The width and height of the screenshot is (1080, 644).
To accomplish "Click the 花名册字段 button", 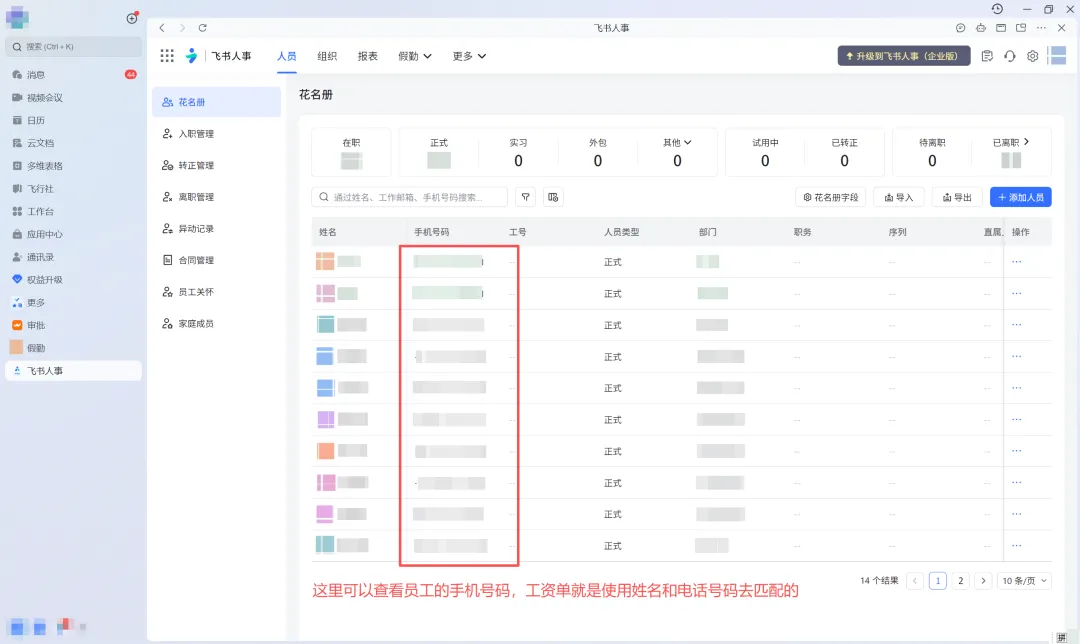I will coord(831,197).
